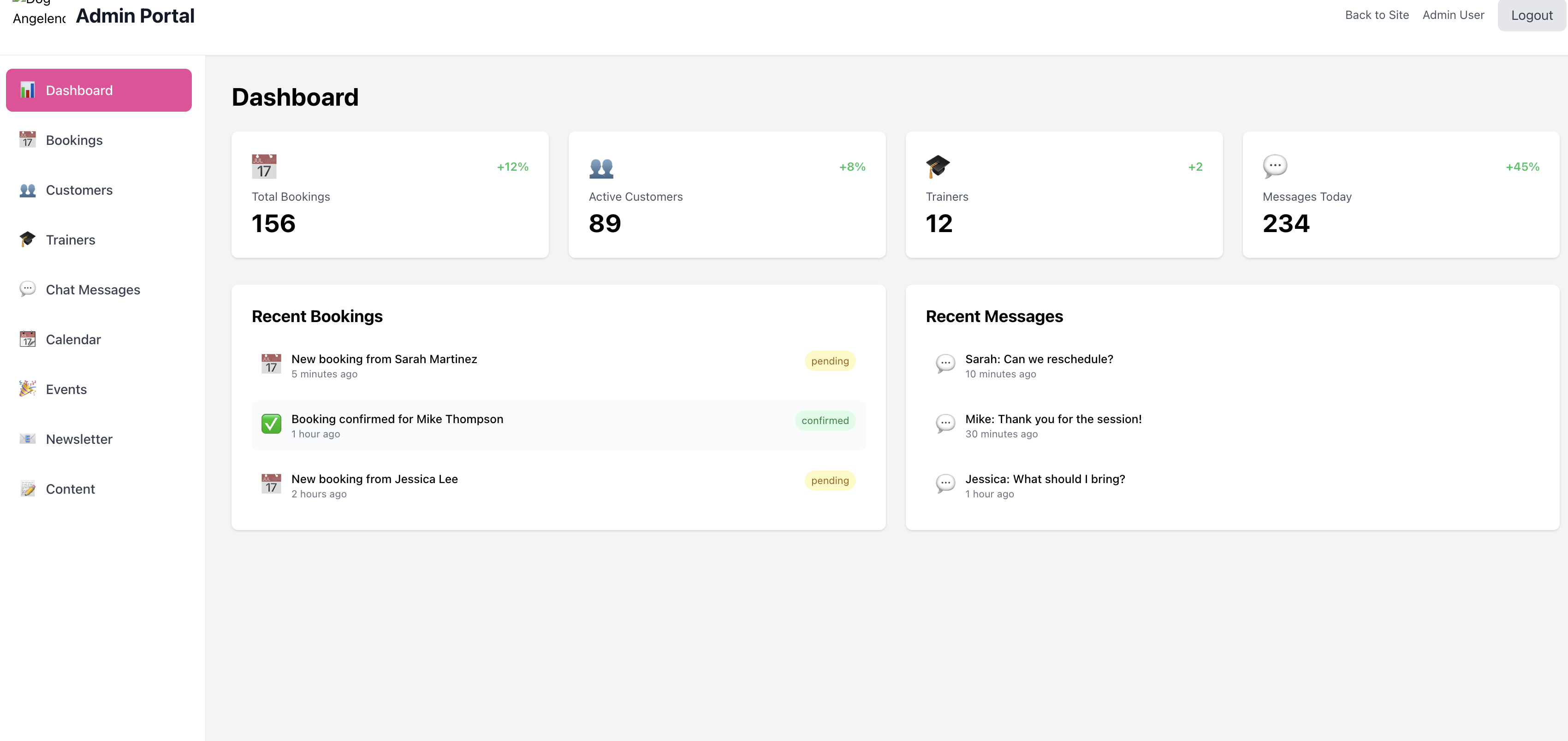
Task: Open the Bookings section in sidebar
Action: coord(74,140)
